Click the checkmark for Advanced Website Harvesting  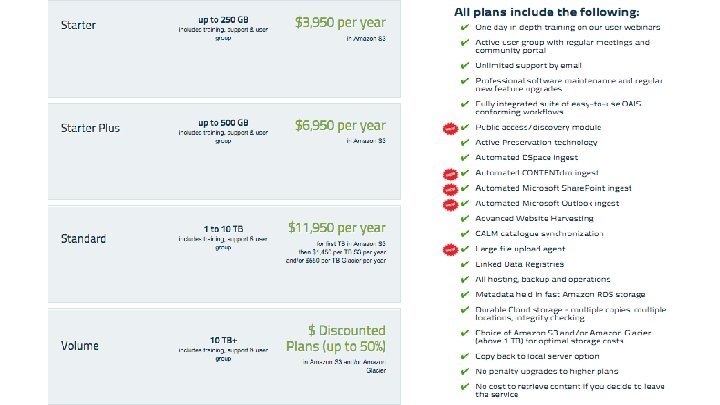coord(464,218)
